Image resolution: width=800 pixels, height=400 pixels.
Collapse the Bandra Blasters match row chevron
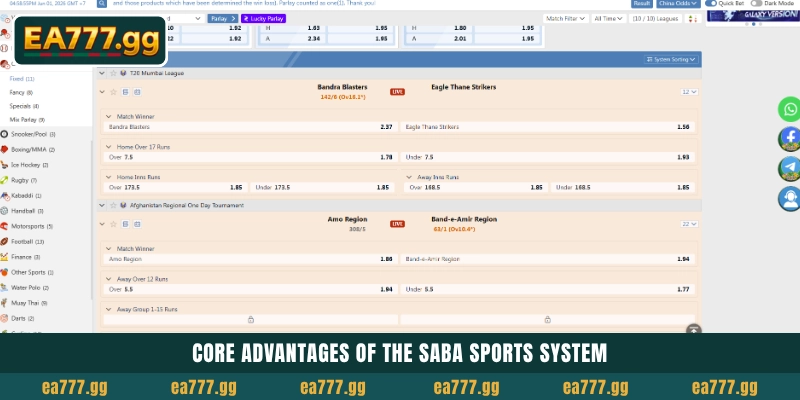(x=102, y=92)
